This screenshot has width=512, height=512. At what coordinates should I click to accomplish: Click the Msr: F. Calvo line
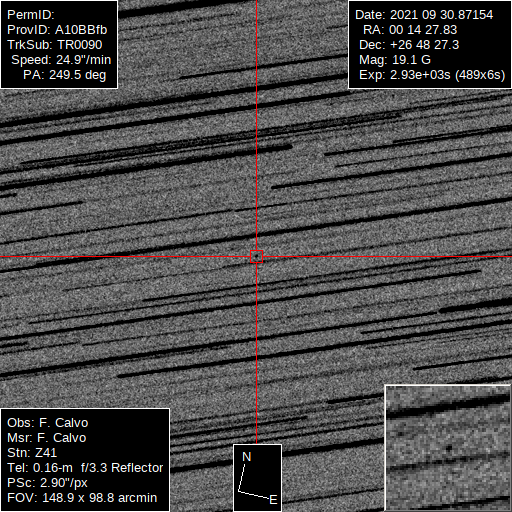(47, 438)
